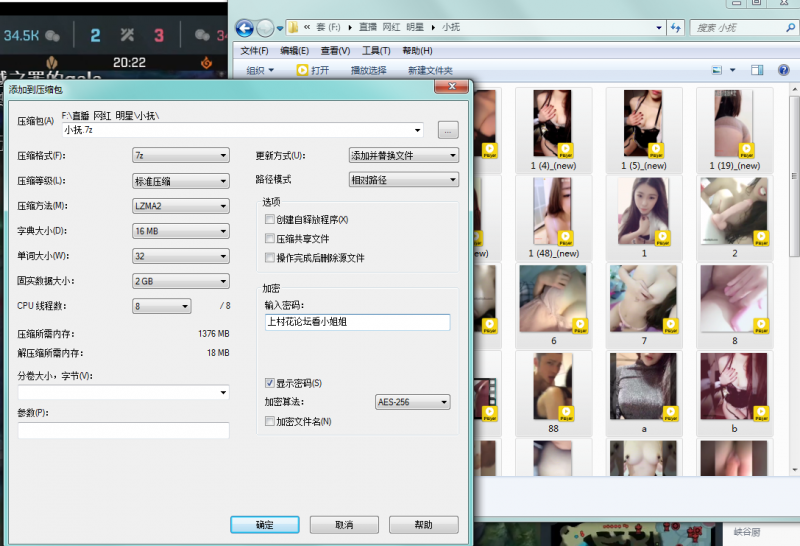The width and height of the screenshot is (800, 546).
Task: Click the change view icon in Explorer toolbar
Action: [x=717, y=70]
